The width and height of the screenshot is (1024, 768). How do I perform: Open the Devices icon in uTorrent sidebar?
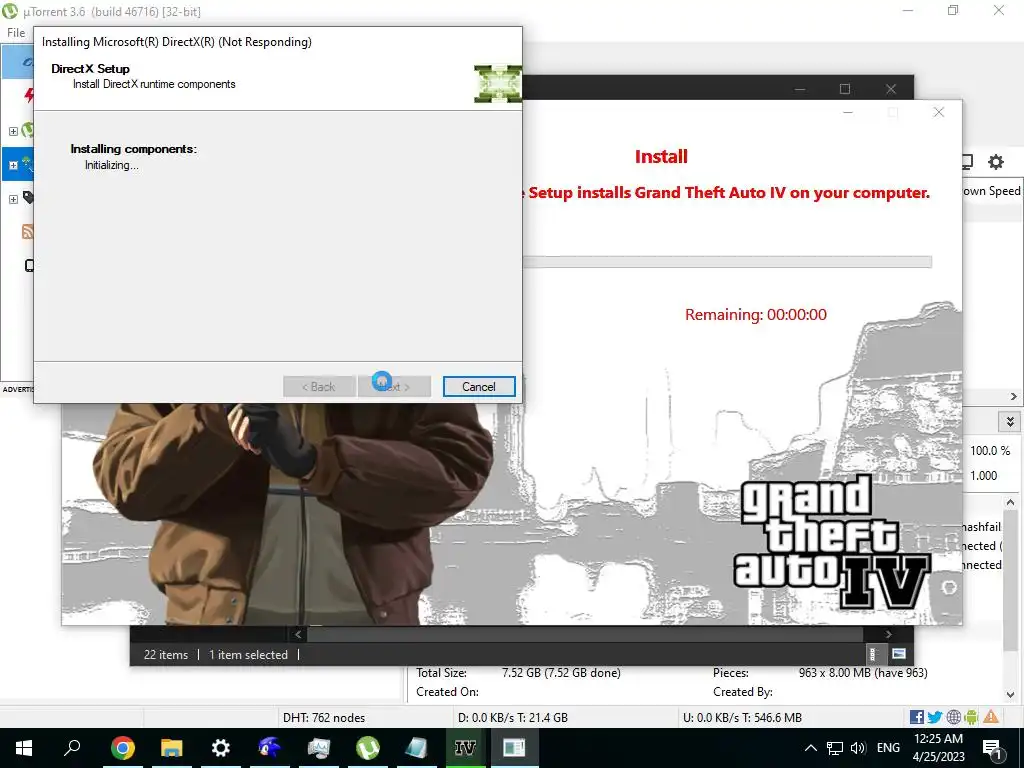pos(29,265)
